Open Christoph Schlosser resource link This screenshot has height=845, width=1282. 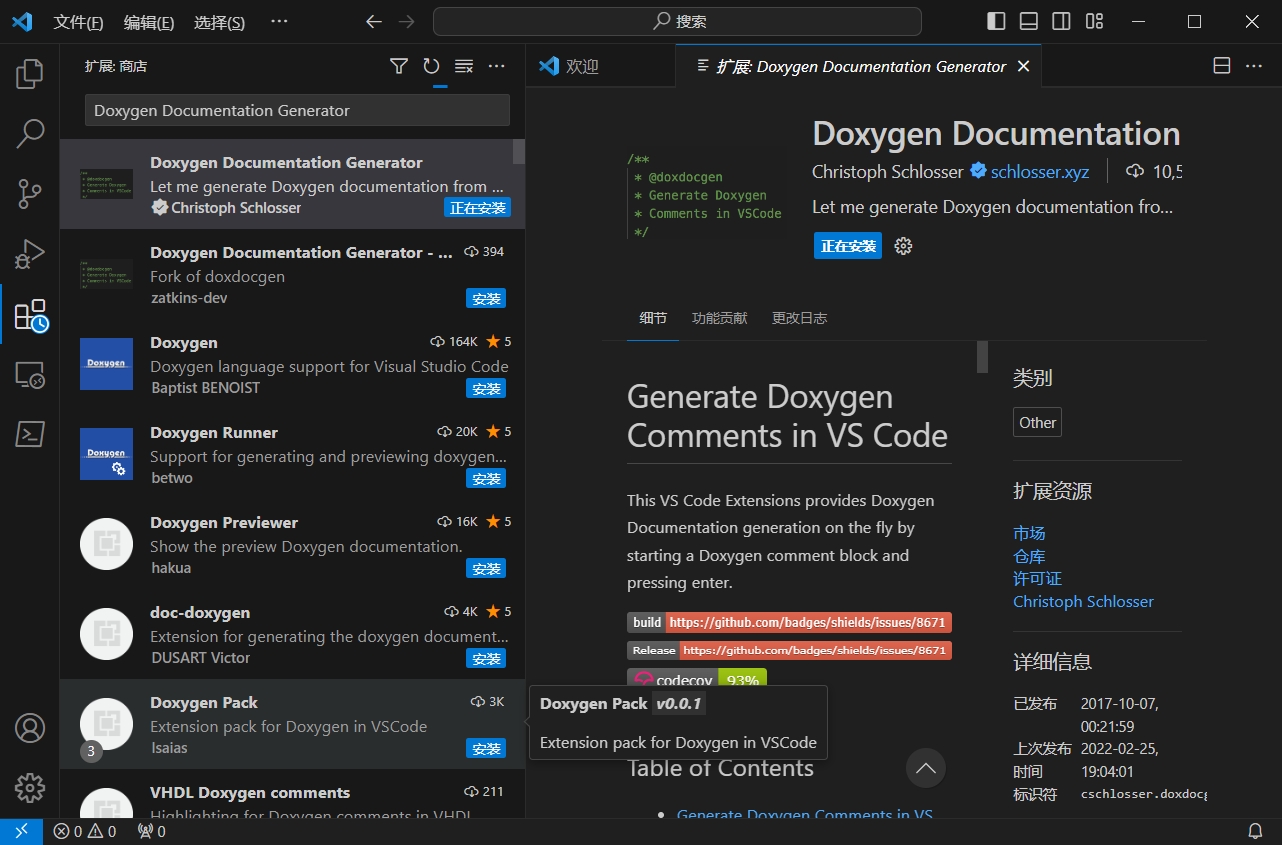(1083, 601)
